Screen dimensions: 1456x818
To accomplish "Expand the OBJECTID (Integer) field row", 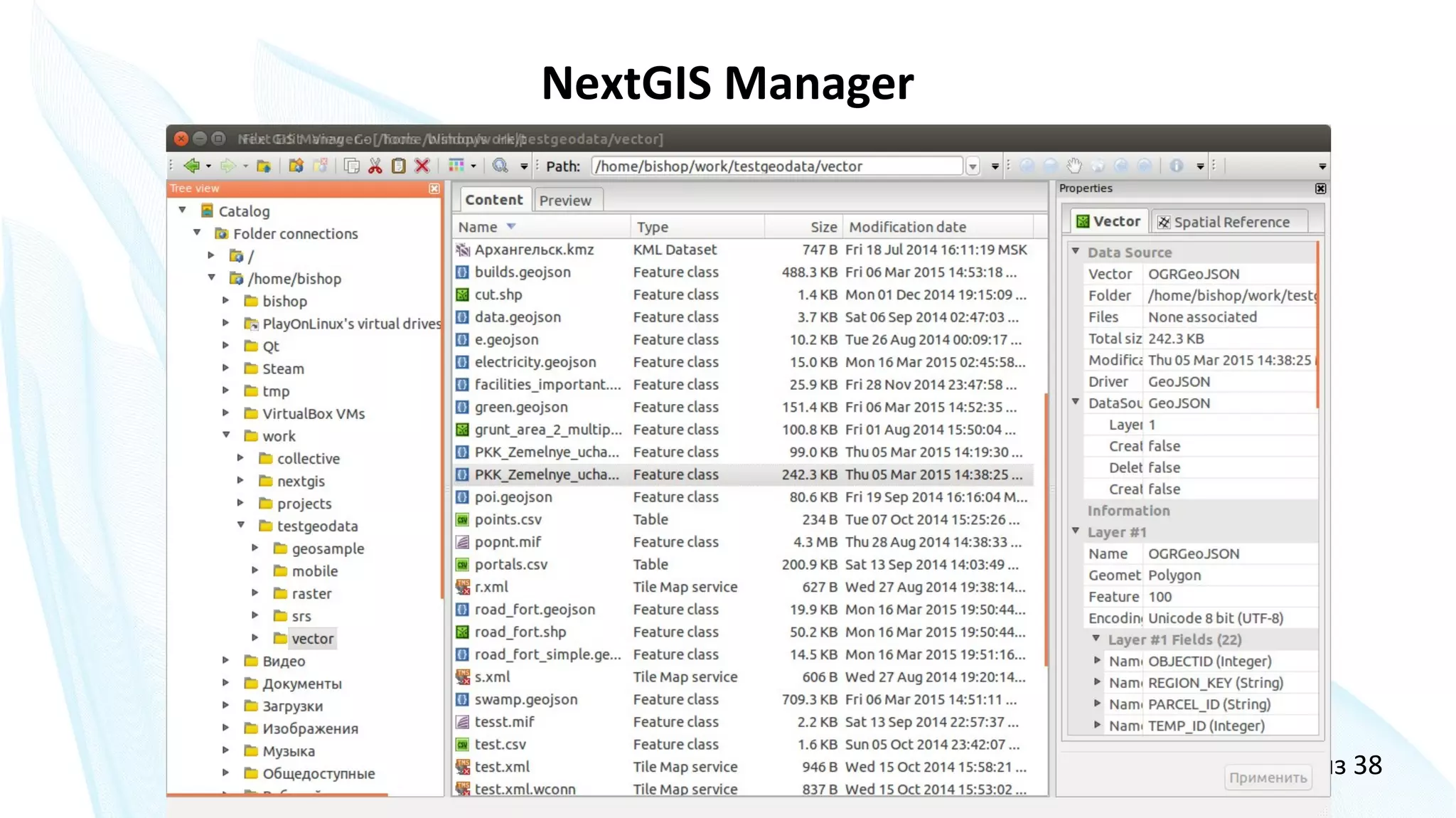I will 1097,660.
